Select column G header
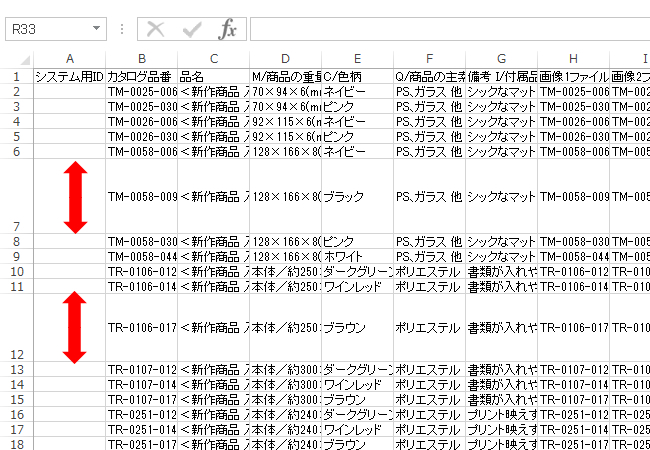This screenshot has height=450, width=650. pos(501,59)
